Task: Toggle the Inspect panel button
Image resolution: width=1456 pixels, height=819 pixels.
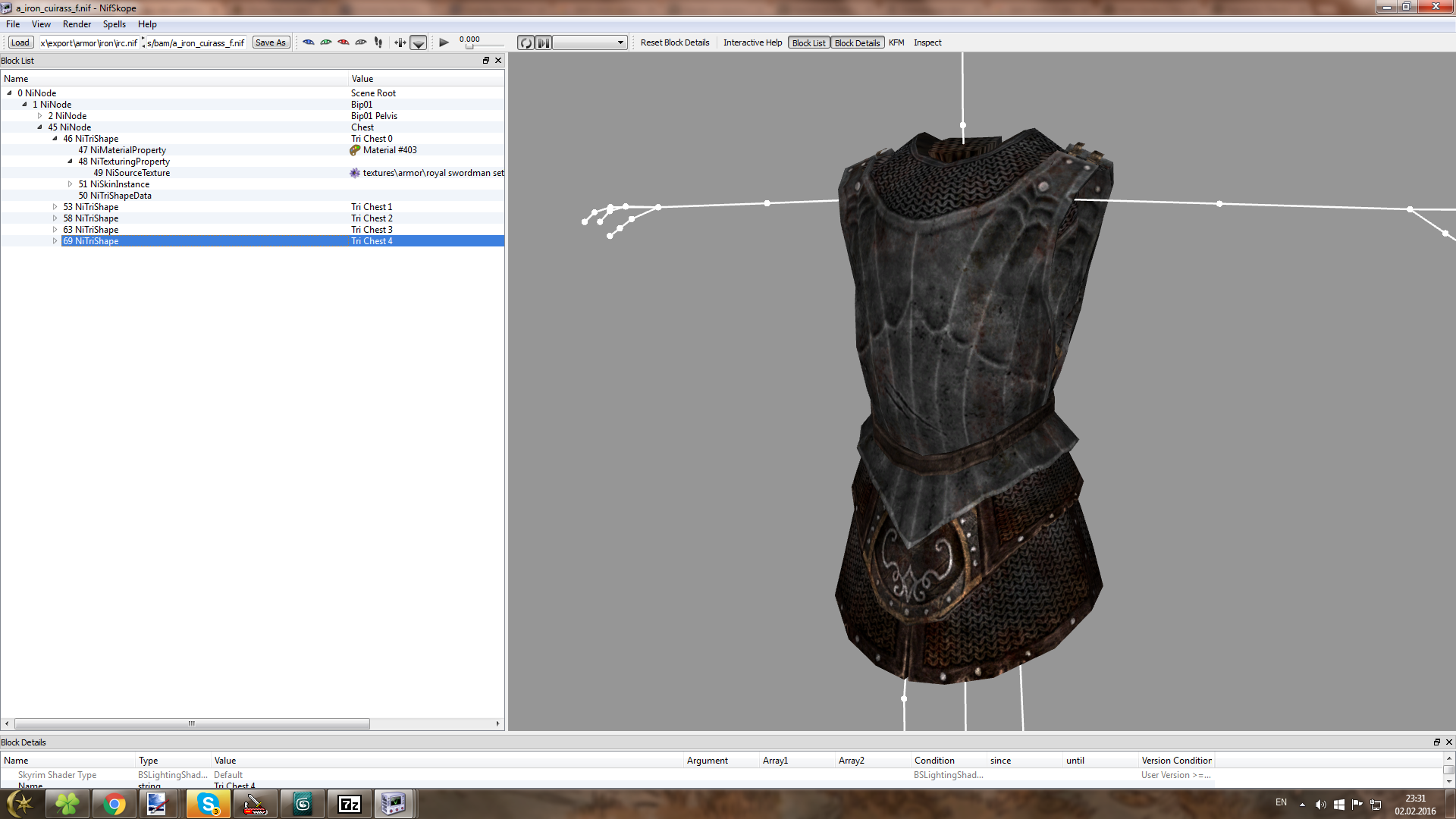Action: click(x=927, y=42)
